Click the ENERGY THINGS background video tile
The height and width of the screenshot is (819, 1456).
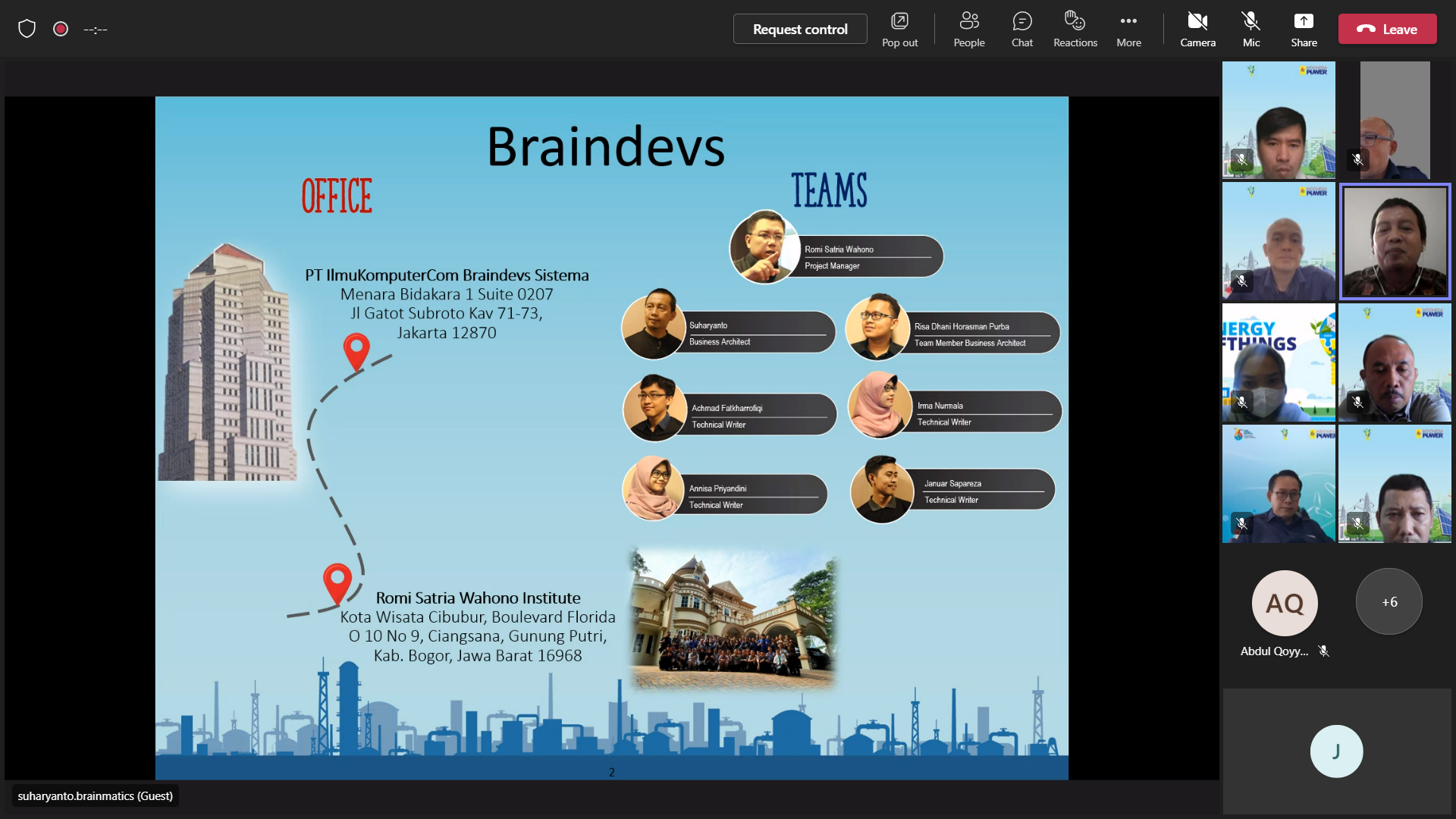[x=1279, y=362]
